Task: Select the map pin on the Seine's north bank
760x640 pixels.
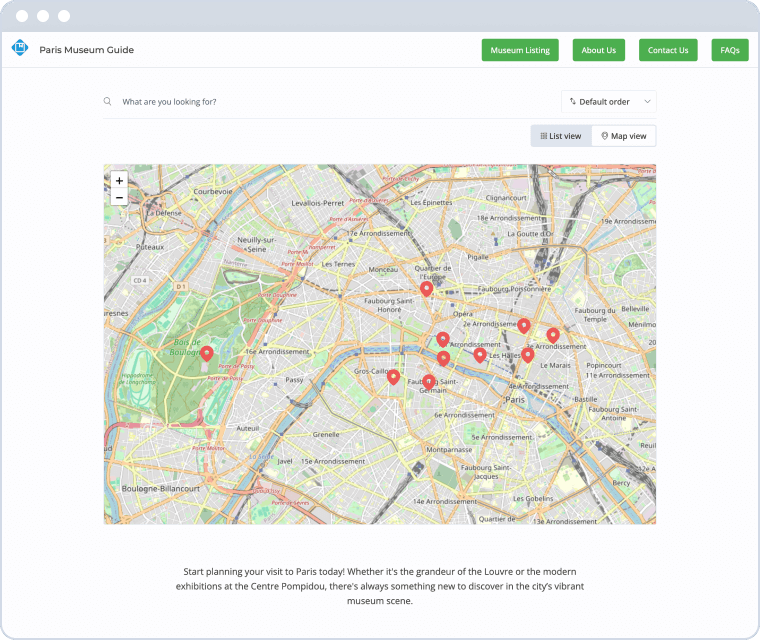Action: click(443, 358)
